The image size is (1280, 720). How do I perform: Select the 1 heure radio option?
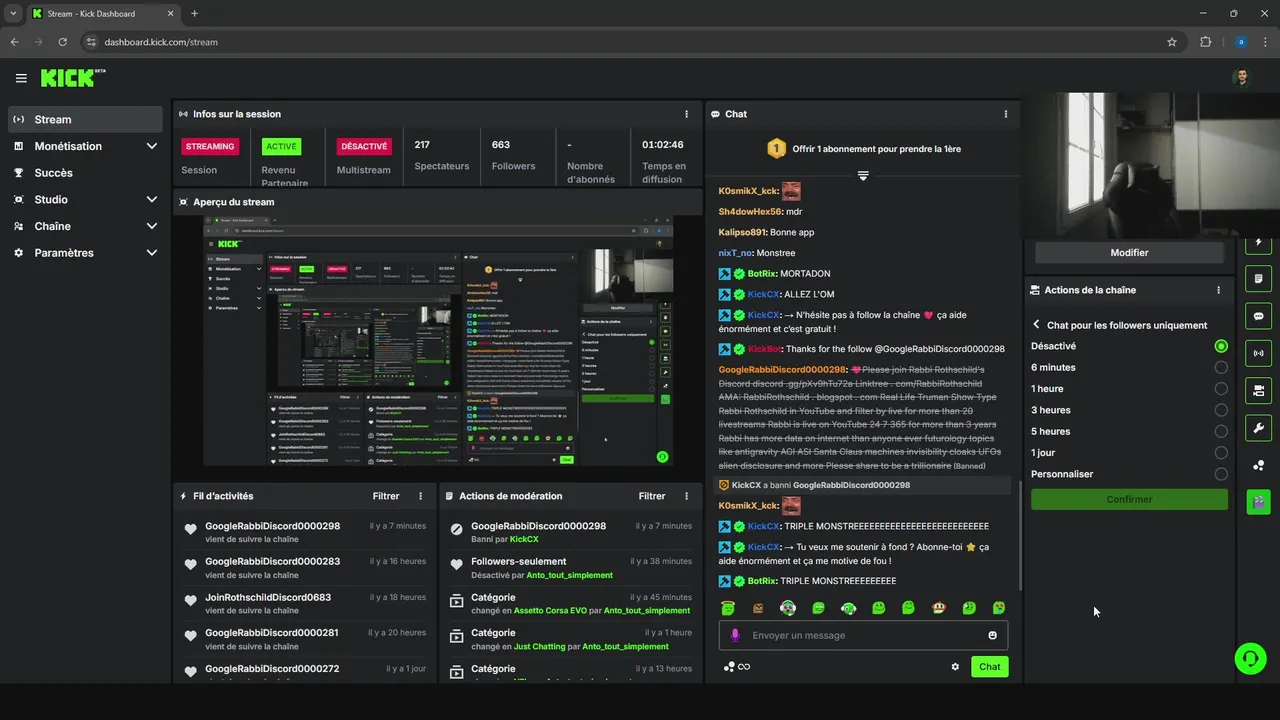(1221, 389)
